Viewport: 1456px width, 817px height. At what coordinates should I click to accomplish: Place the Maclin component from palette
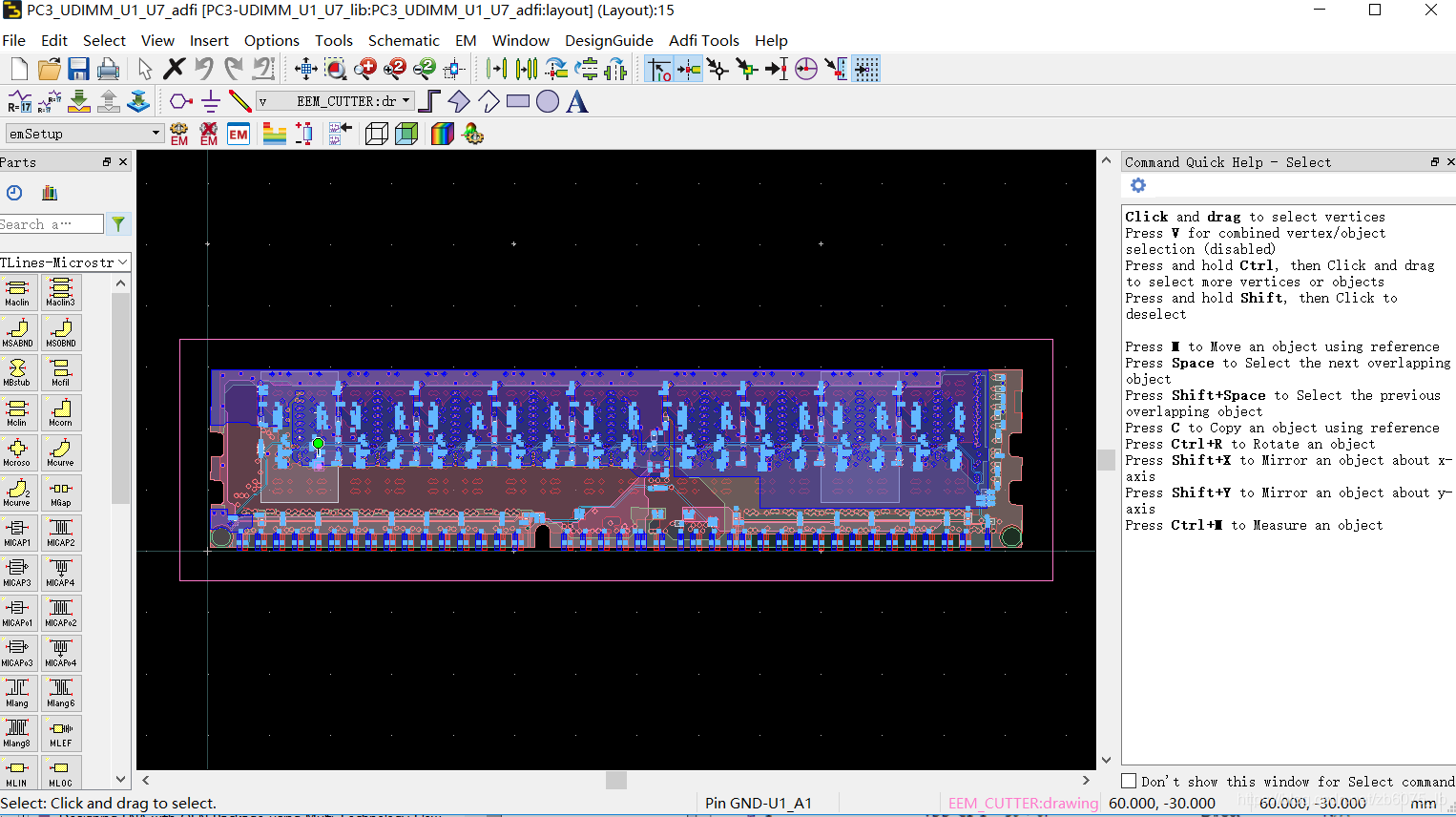coord(17,292)
